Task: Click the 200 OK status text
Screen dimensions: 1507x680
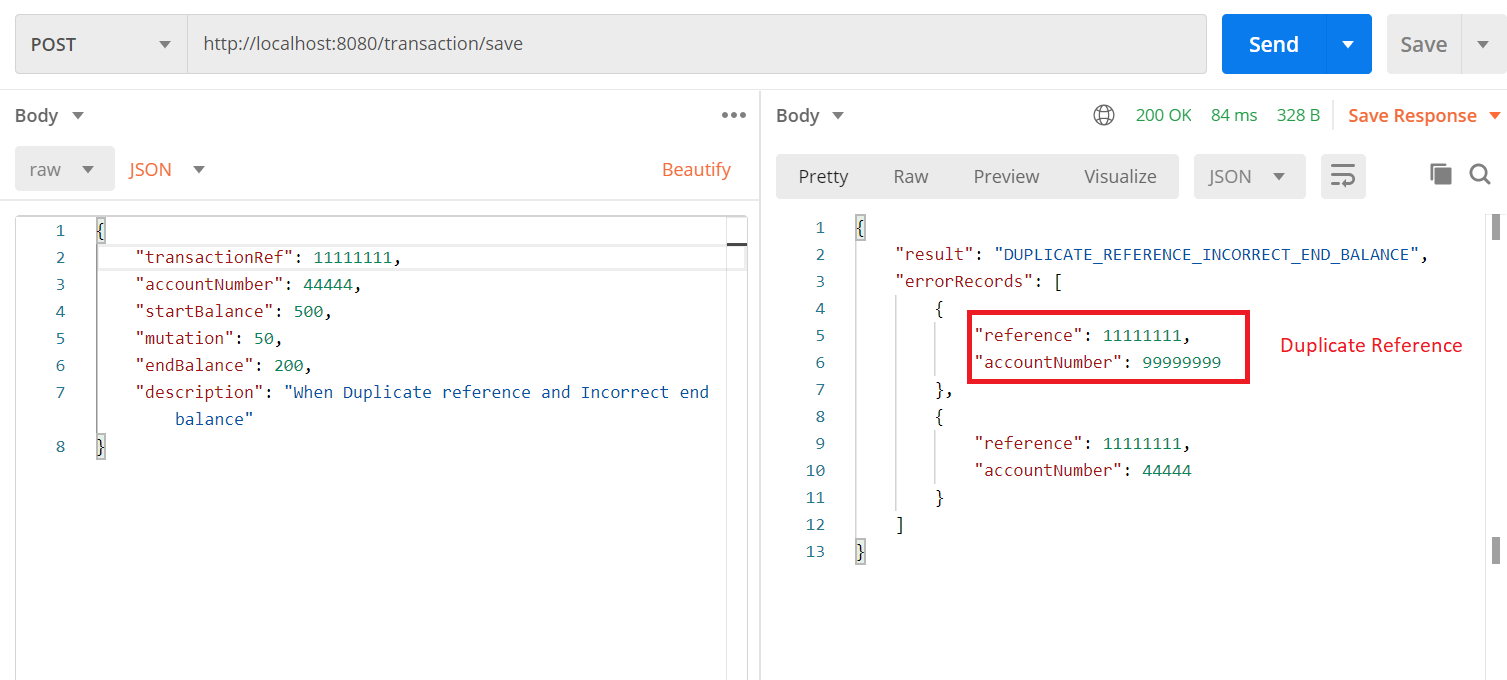Action: click(x=1163, y=115)
